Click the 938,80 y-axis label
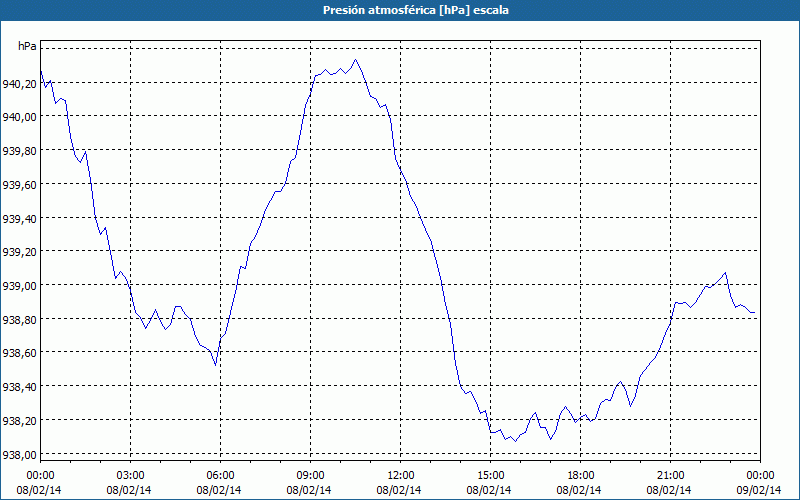 pos(20,320)
